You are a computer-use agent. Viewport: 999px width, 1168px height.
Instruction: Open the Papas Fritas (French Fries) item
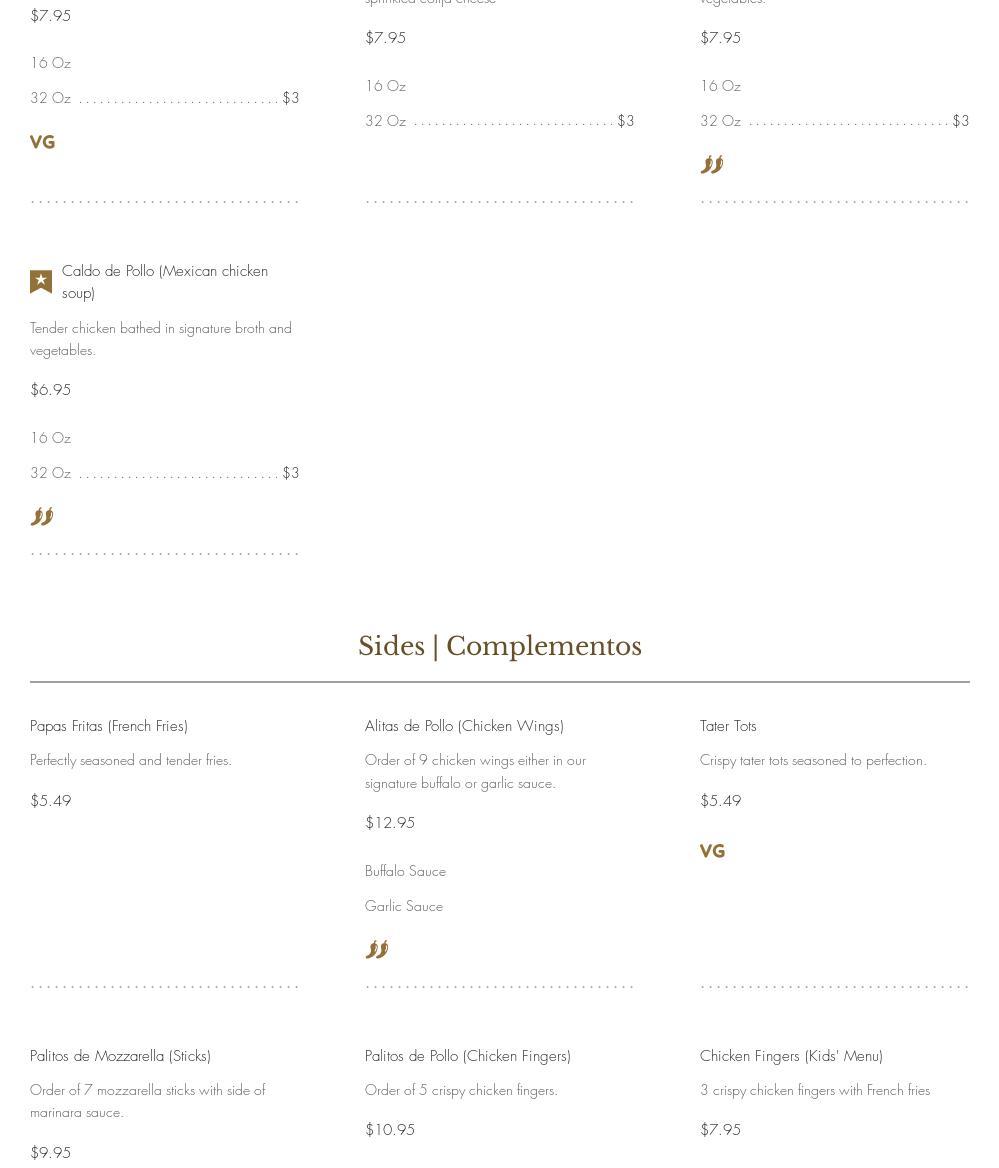click(109, 726)
